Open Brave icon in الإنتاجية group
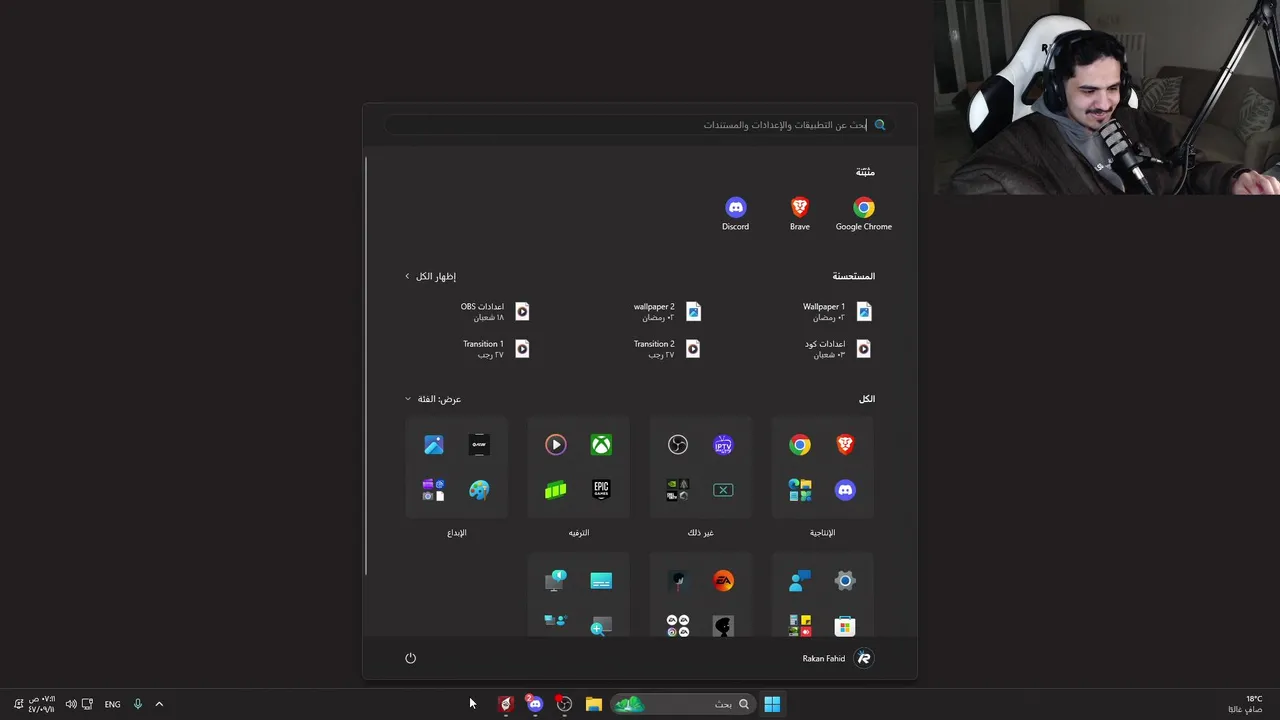Screen dimensions: 1280x720 pos(845,445)
